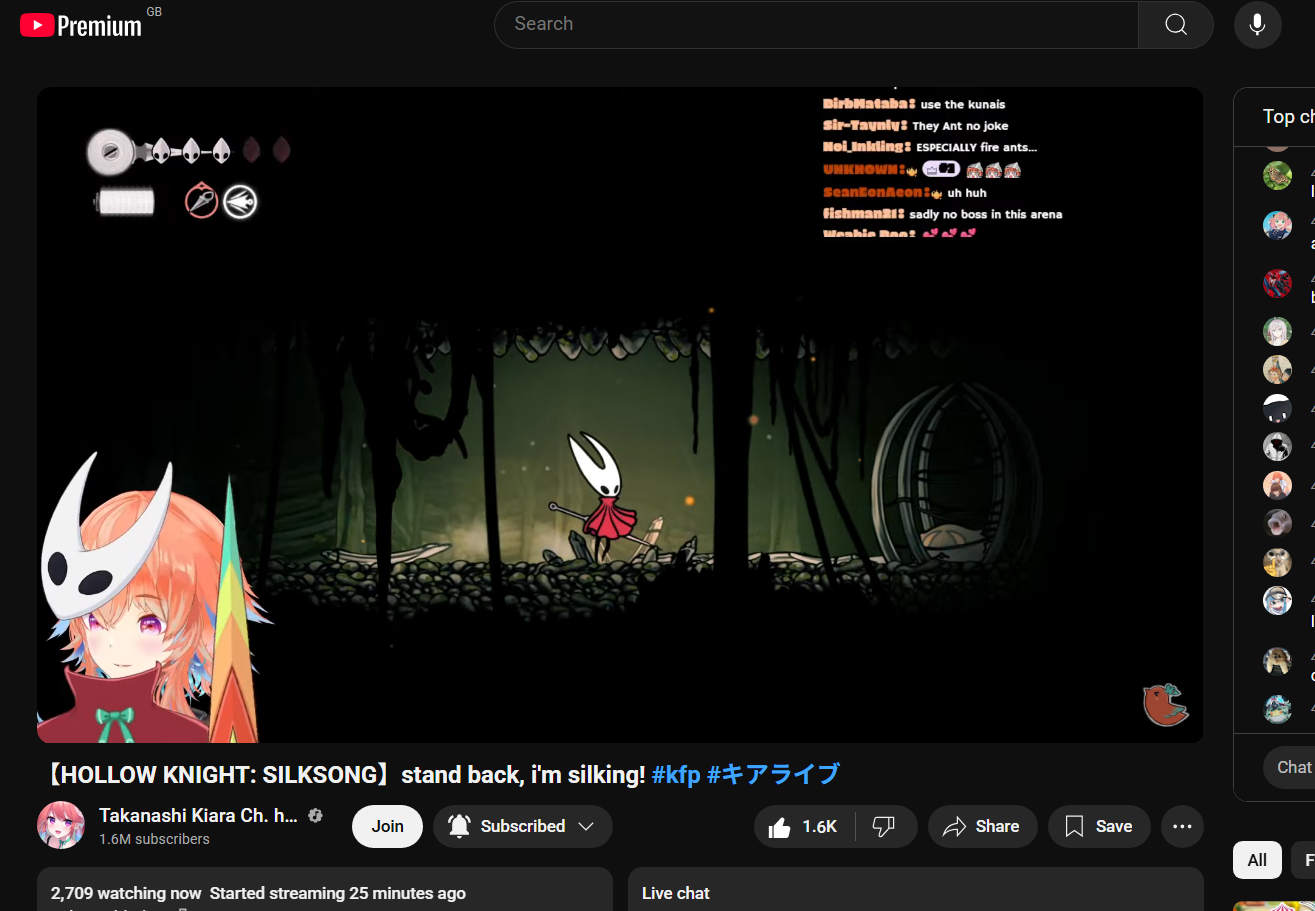Save the video to a playlist

click(1098, 826)
